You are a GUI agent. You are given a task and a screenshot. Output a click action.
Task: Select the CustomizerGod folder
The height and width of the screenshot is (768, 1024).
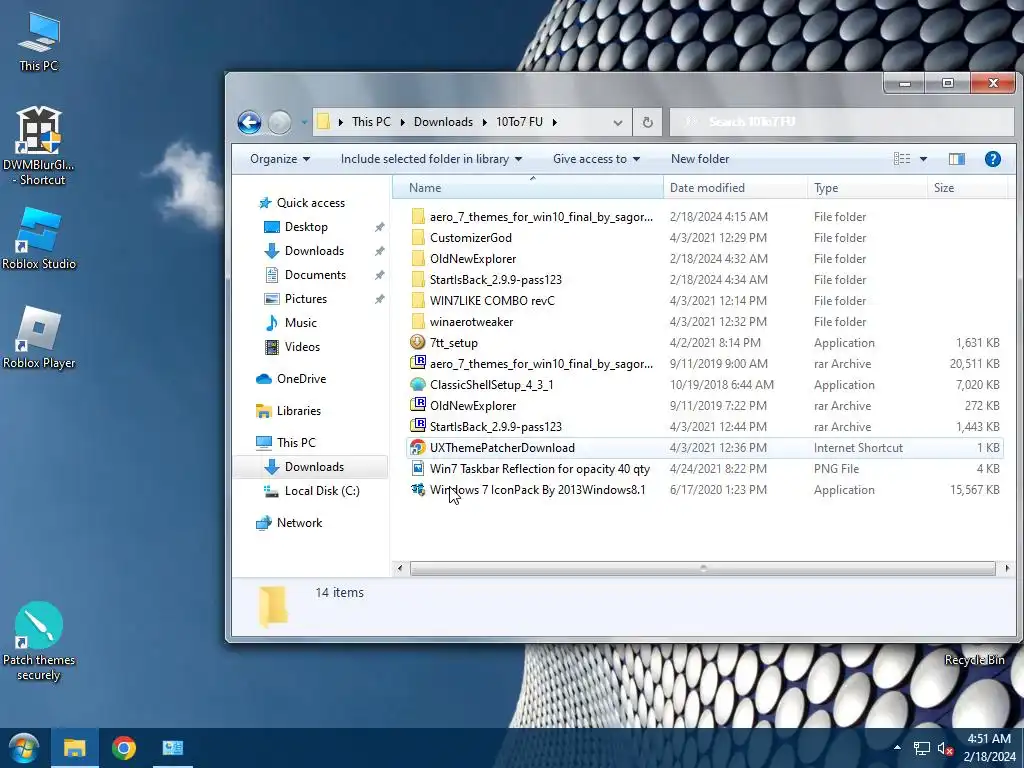[704, 238]
